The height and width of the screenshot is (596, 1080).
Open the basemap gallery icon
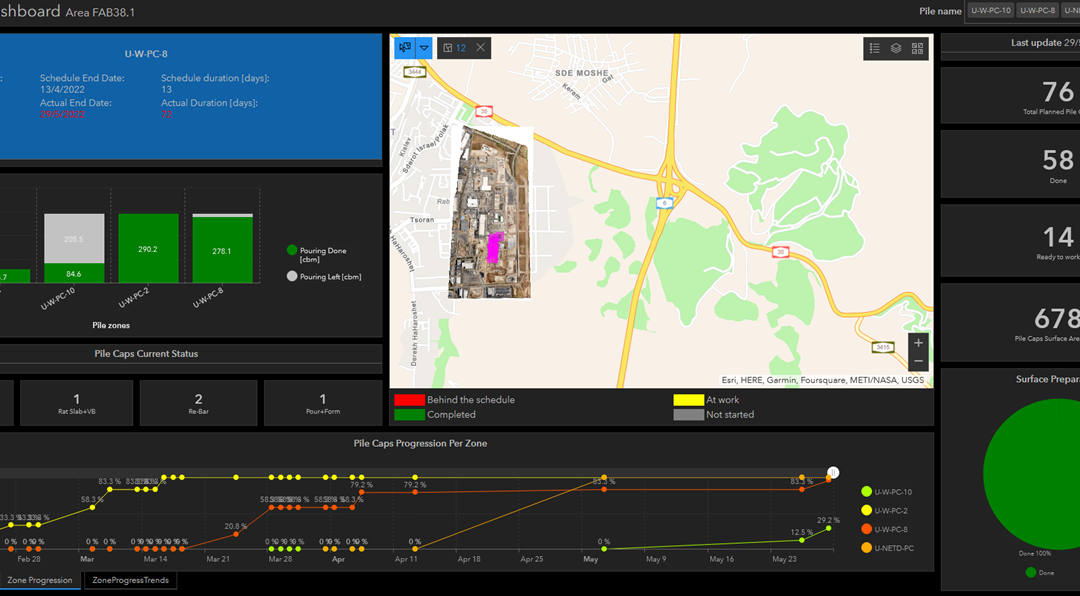coord(917,48)
